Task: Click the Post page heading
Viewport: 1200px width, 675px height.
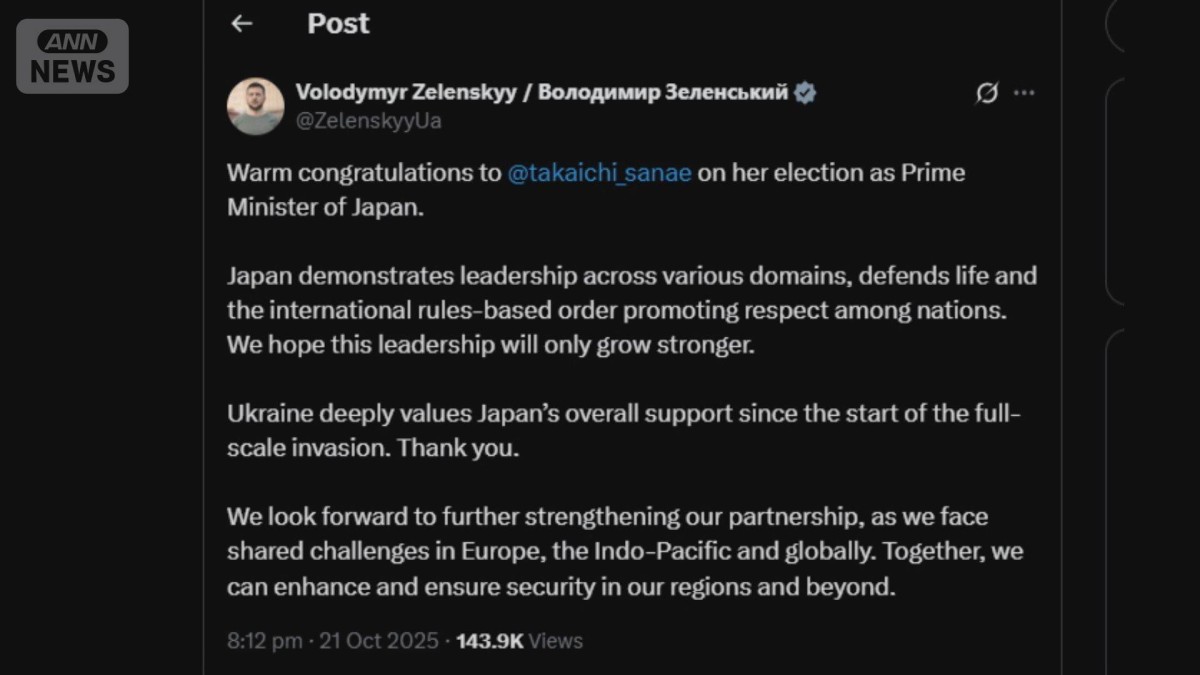Action: 338,24
